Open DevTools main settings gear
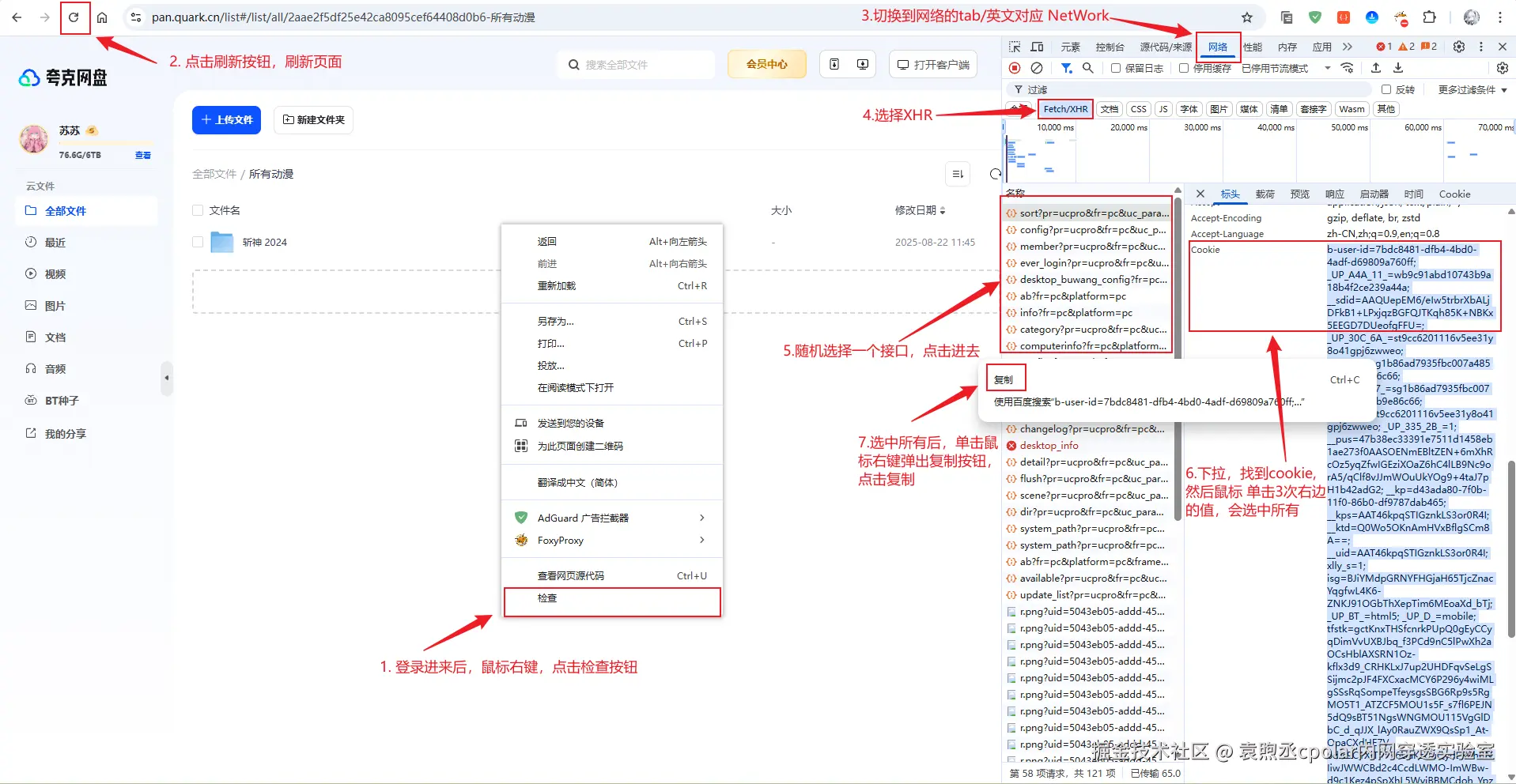Screen dimensions: 1516x784 (1459, 47)
